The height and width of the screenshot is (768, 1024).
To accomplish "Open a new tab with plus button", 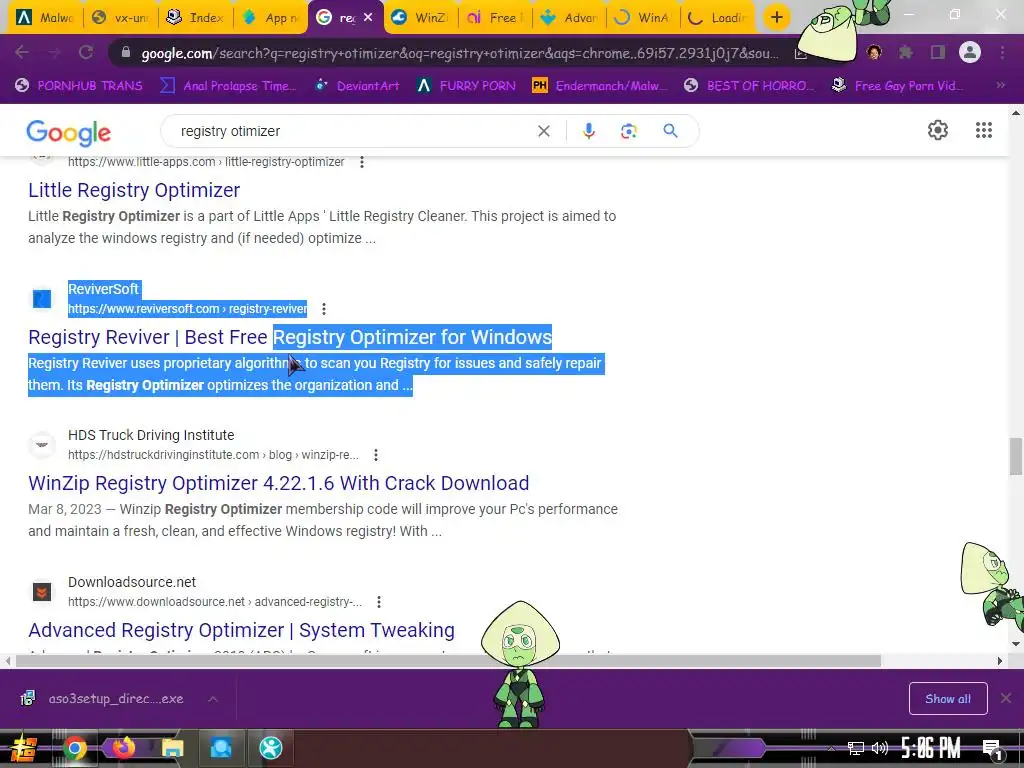I will click(x=776, y=18).
